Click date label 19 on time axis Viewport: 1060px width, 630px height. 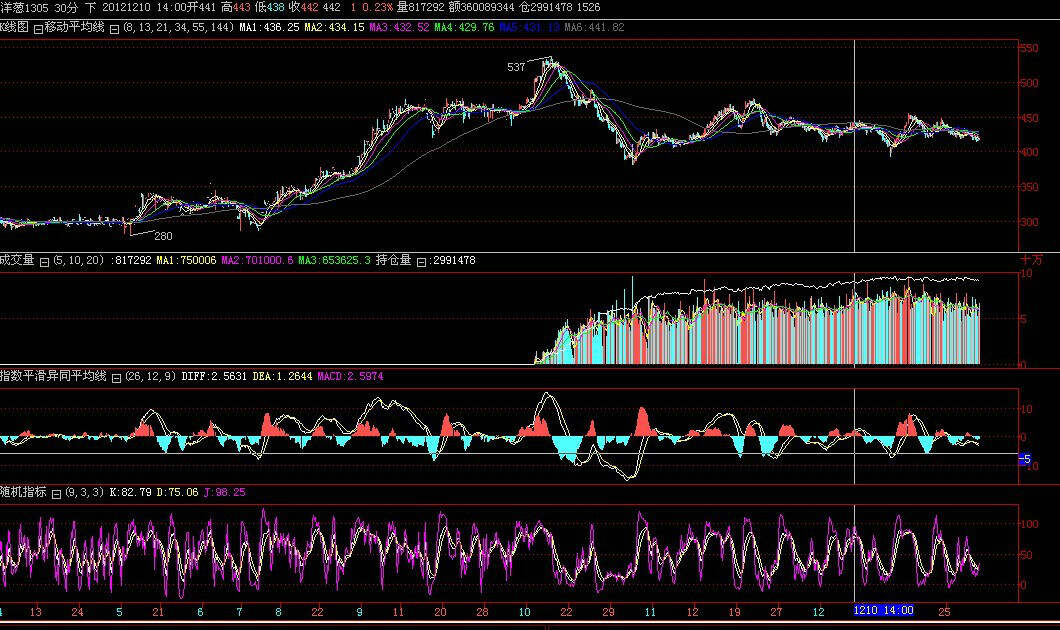tap(735, 612)
